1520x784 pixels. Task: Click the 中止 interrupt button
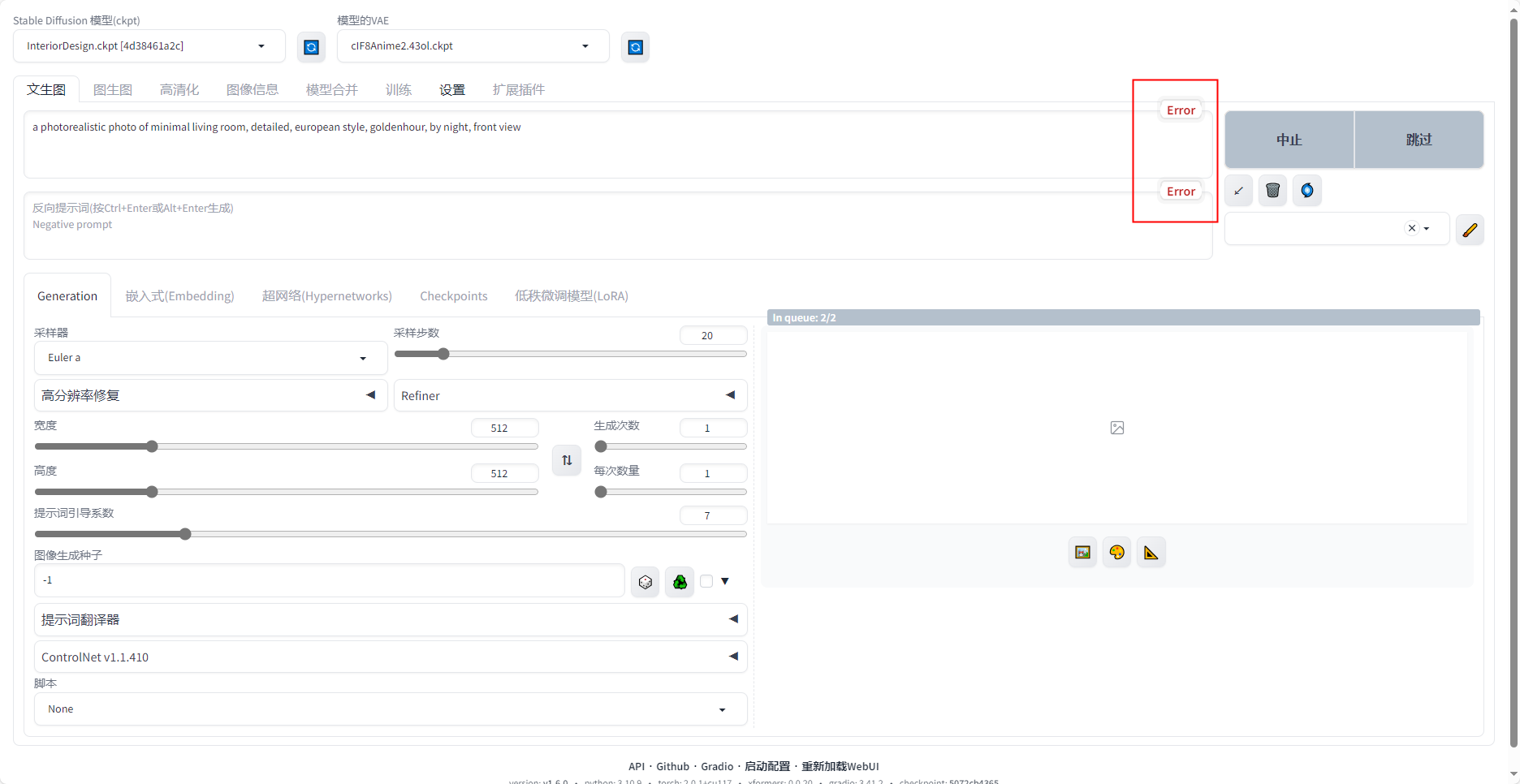pyautogui.click(x=1289, y=140)
